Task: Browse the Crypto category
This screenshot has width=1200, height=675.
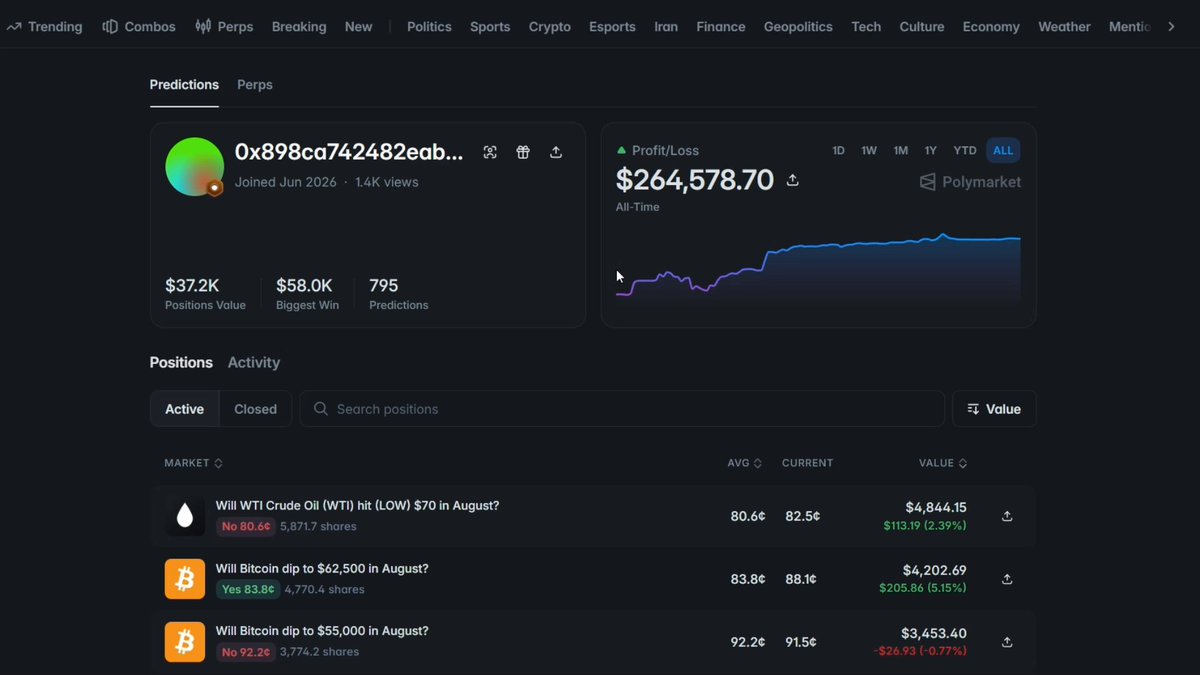Action: coord(550,27)
